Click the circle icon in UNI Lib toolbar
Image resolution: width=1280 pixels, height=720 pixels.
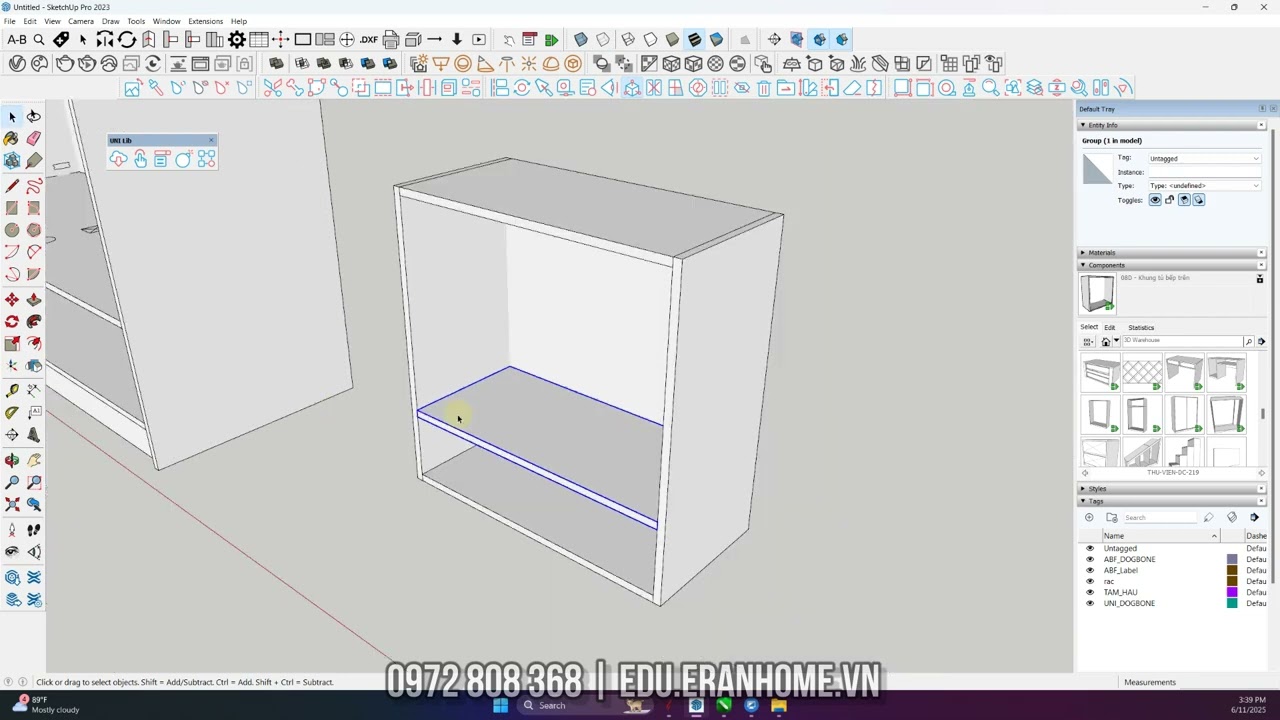(183, 159)
